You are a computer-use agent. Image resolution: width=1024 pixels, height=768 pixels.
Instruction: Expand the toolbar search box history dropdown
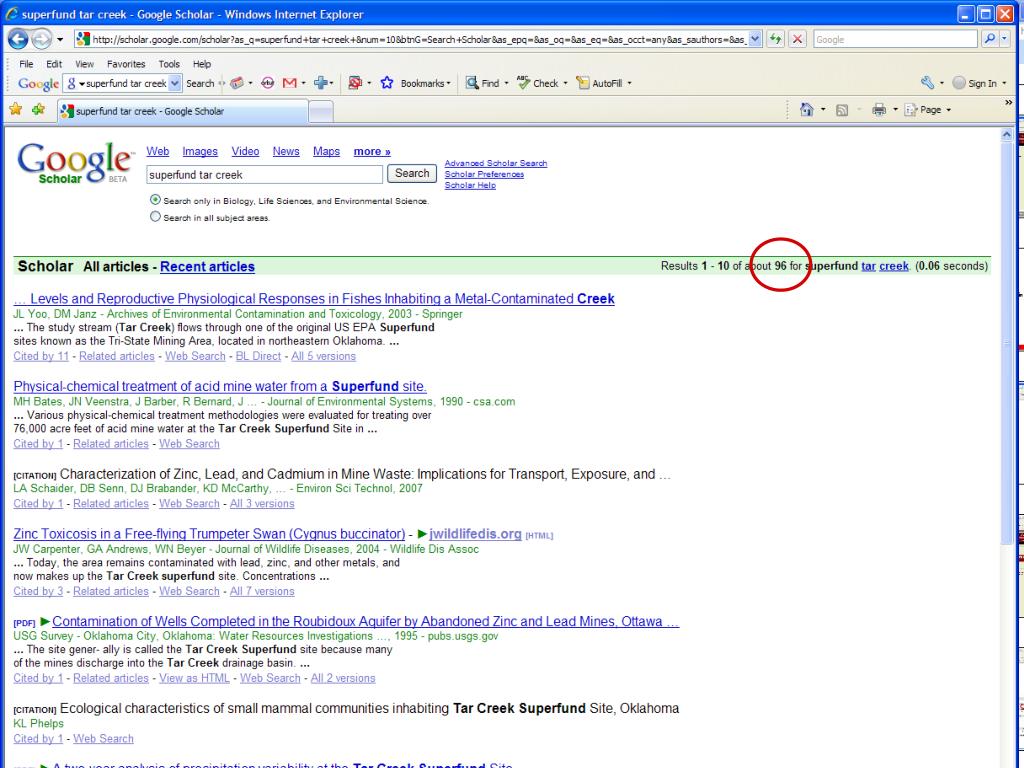point(175,83)
